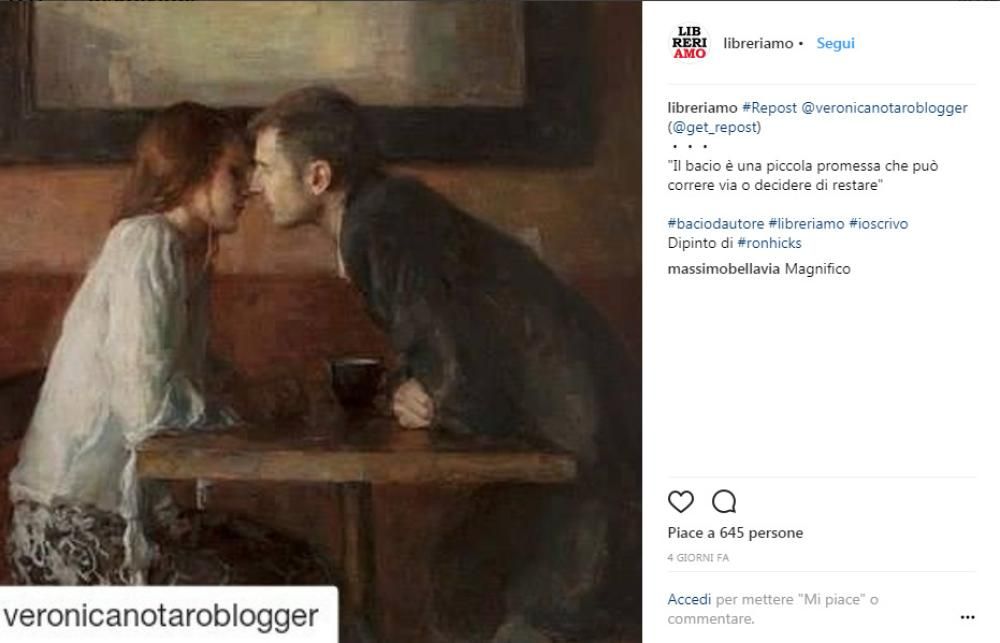1000x643 pixels.
Task: Select Accedi to log in
Action: 689,600
